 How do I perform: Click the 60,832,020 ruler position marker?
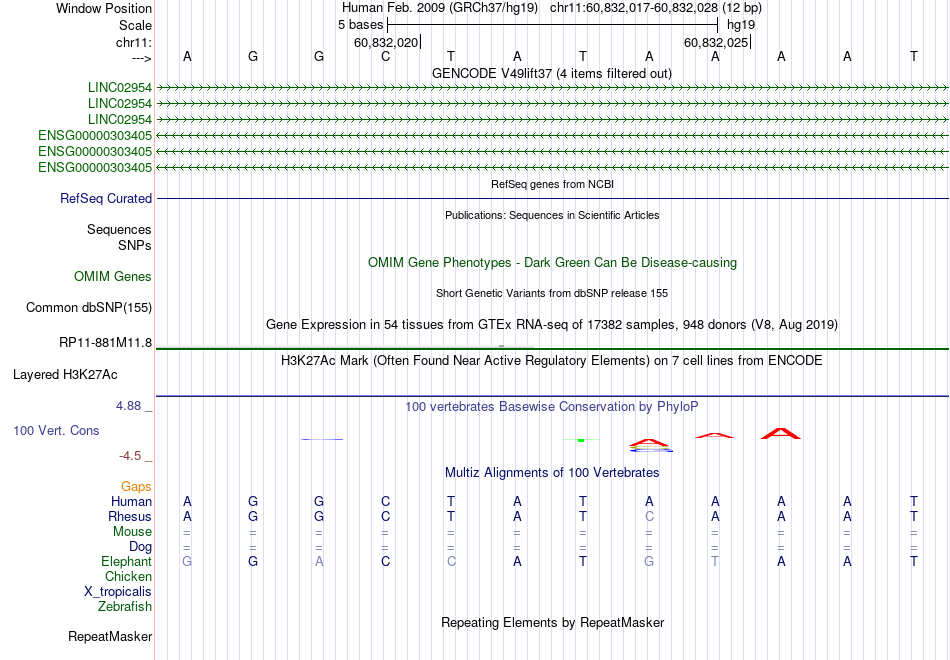click(386, 42)
